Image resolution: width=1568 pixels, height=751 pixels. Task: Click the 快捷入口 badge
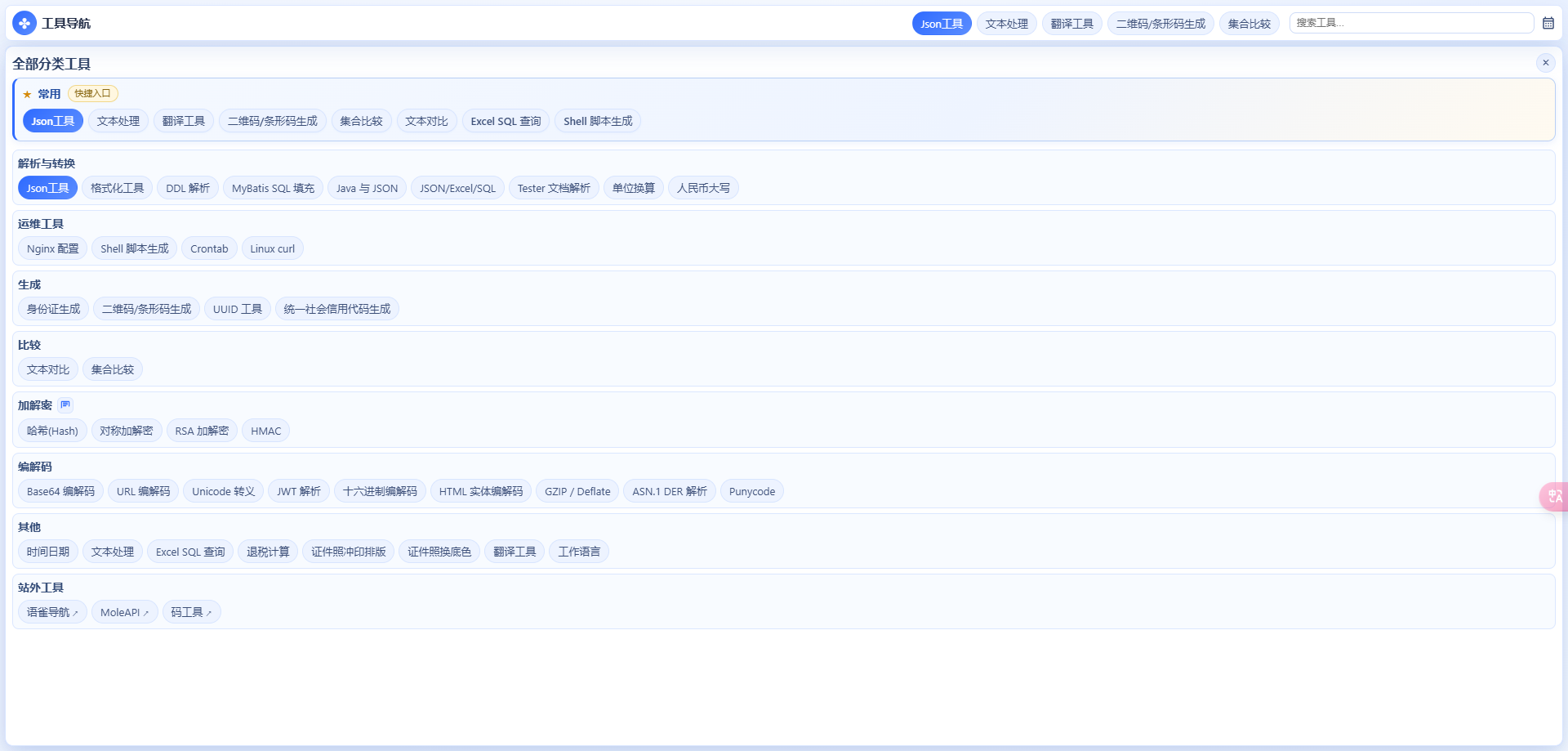click(x=92, y=93)
